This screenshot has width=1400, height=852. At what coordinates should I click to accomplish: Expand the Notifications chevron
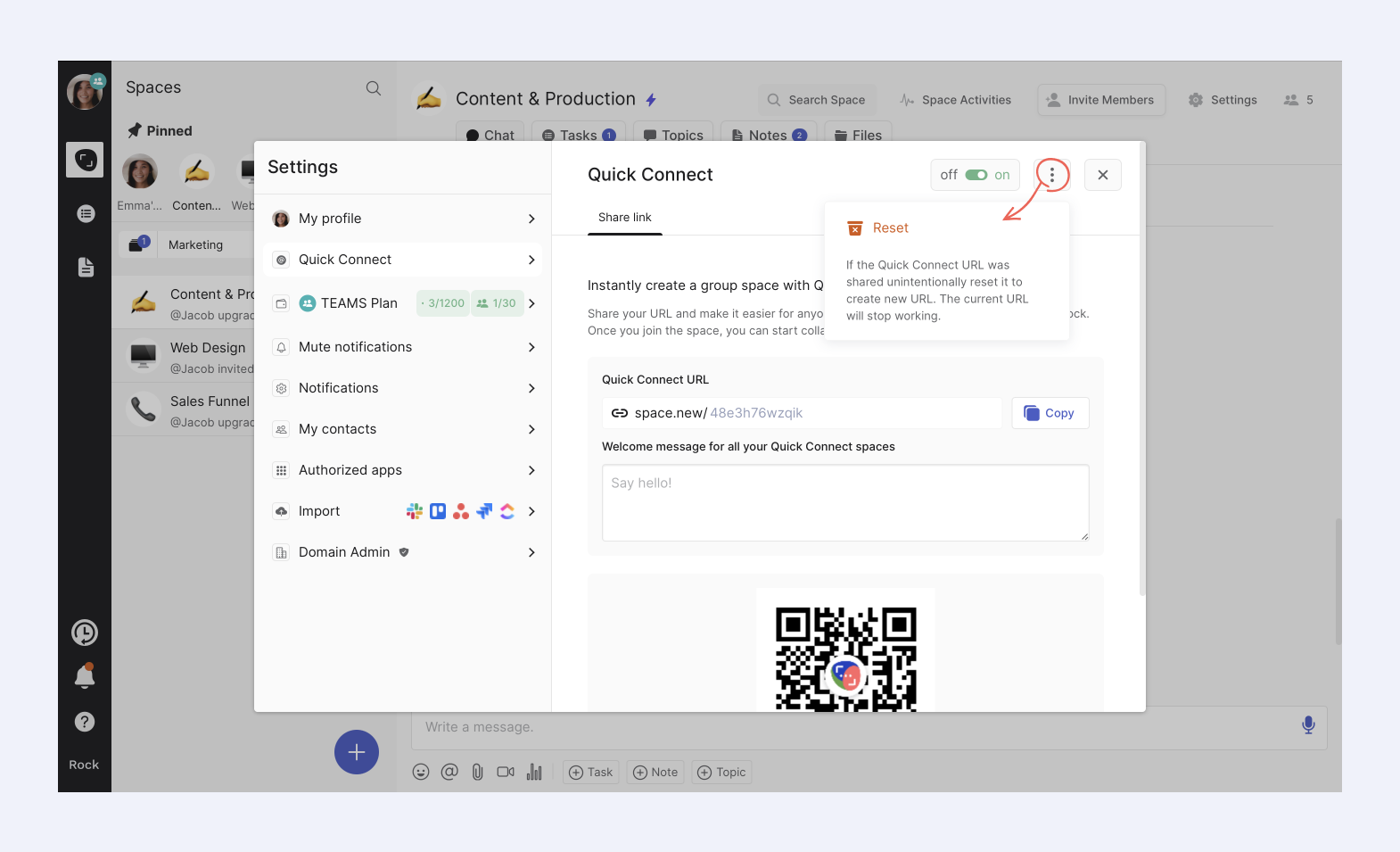click(x=531, y=388)
